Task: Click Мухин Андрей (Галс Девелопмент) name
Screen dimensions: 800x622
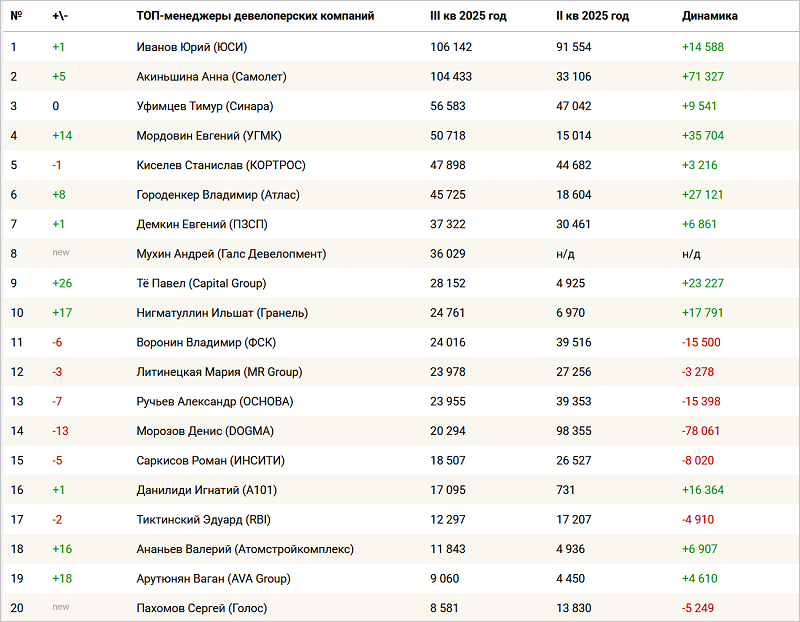Action: 231,254
